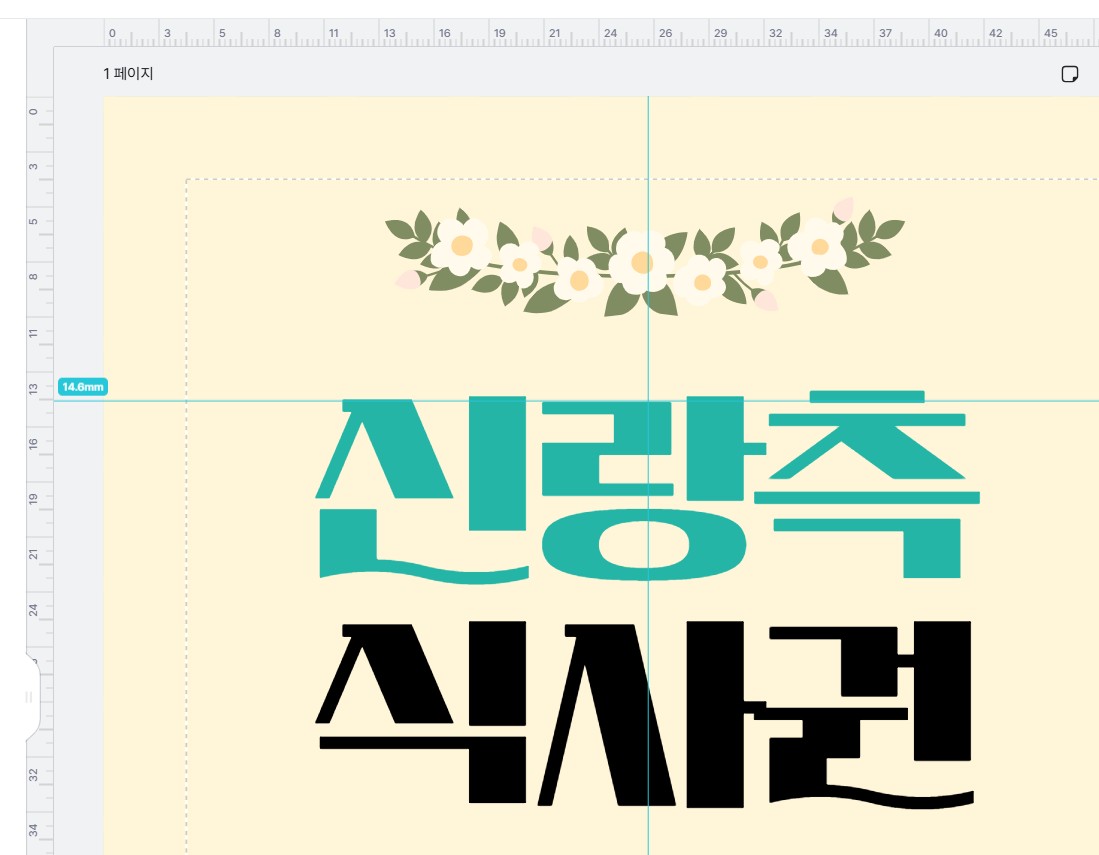Image resolution: width=1099 pixels, height=855 pixels.
Task: Select the black '식사권' text object
Action: pyautogui.click(x=644, y=715)
